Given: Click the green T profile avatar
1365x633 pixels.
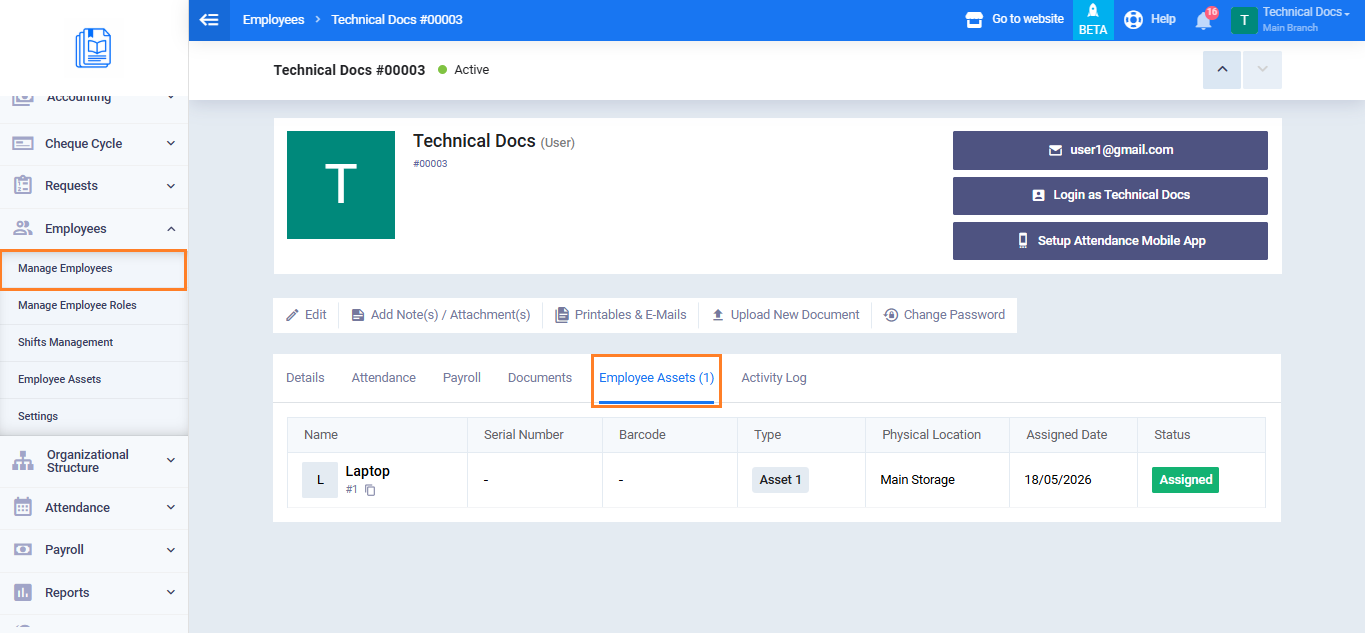Looking at the screenshot, I should tap(341, 185).
